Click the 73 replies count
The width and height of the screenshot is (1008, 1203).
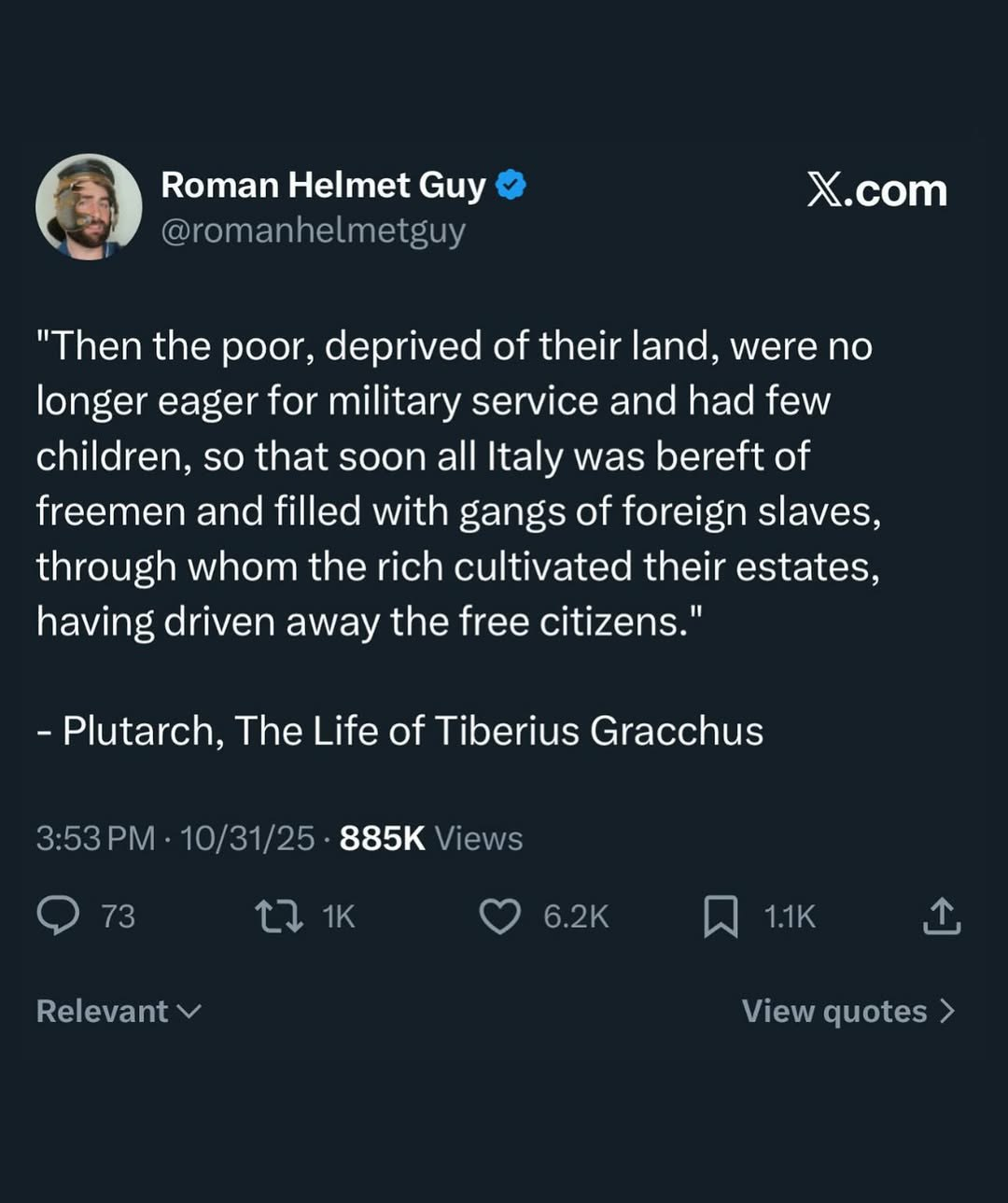pyautogui.click(x=118, y=916)
